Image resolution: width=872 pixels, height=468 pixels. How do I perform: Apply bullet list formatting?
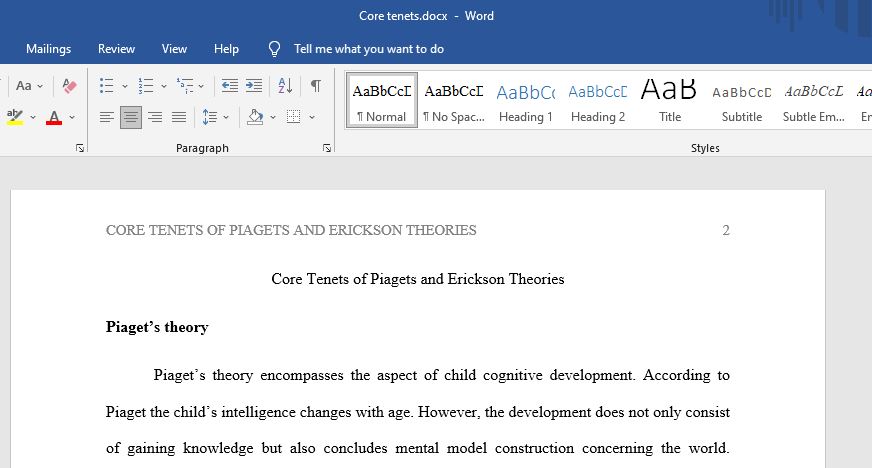click(107, 86)
